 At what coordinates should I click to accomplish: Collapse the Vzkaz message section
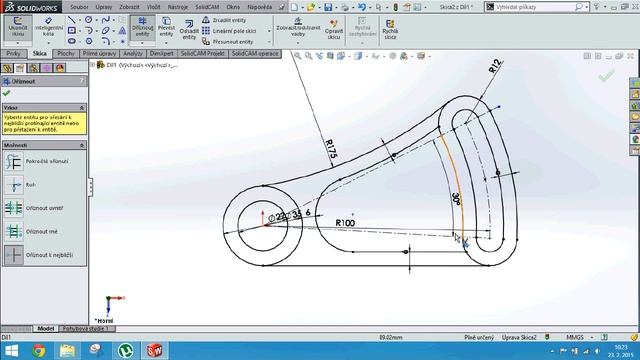point(82,108)
